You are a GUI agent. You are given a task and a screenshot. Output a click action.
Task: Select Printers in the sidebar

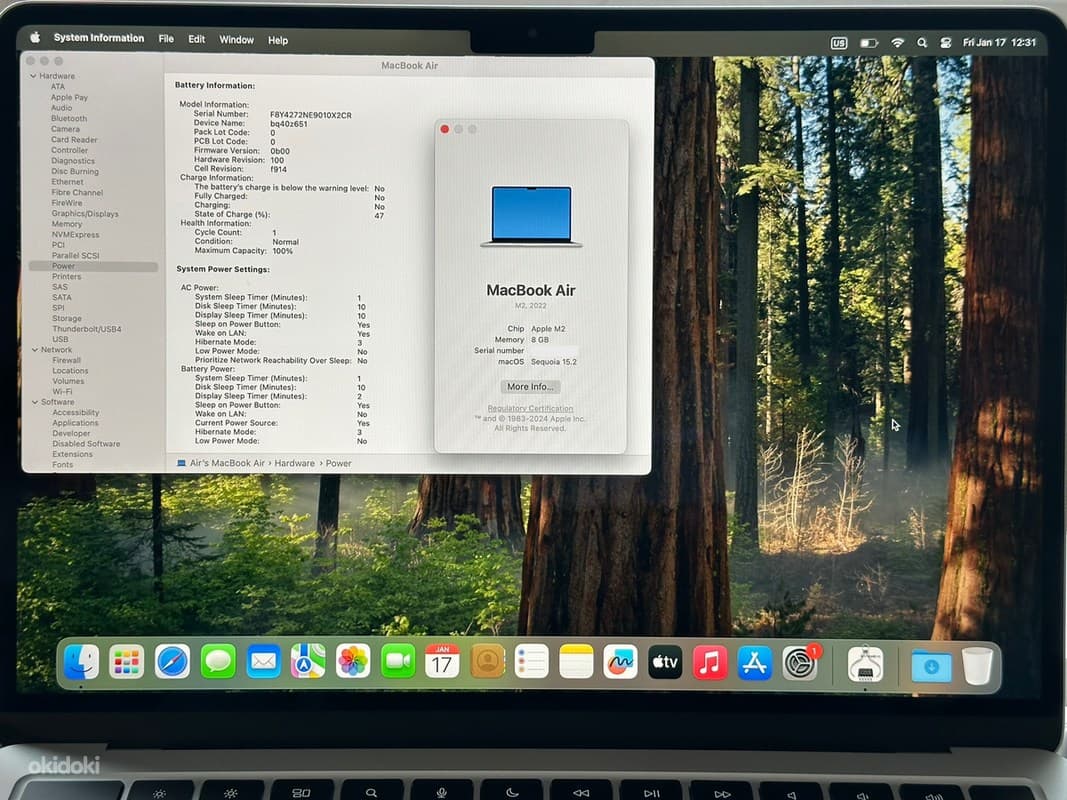click(67, 277)
